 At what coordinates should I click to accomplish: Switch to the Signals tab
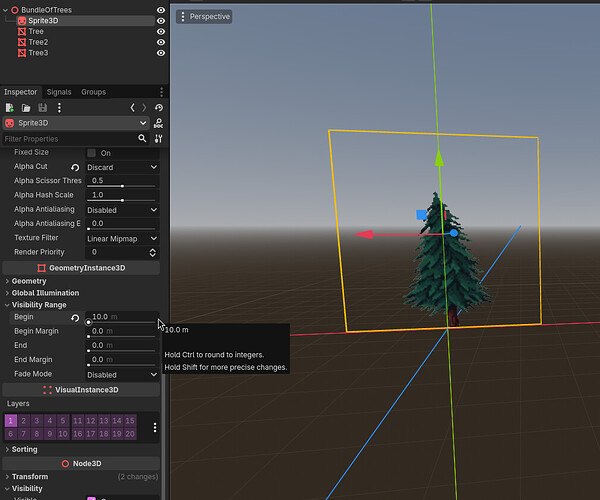(59, 92)
